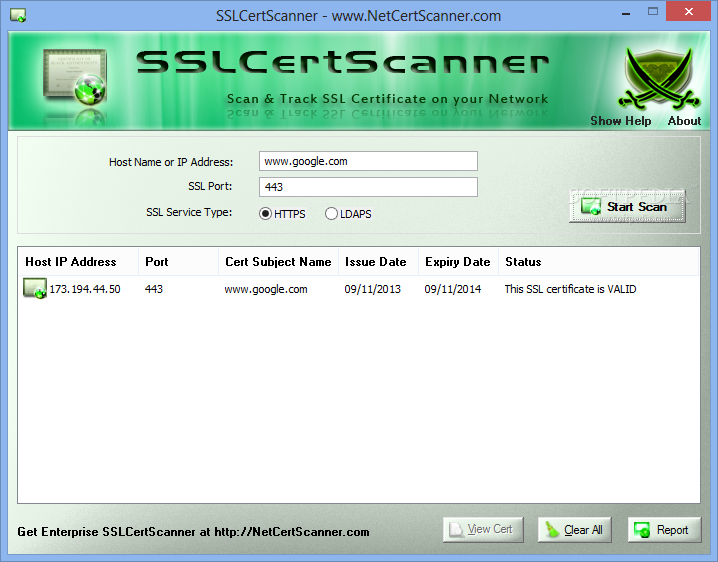The image size is (718, 562).
Task: Click the Get Enterprise SSLCertScanner footer text
Action: 193,532
